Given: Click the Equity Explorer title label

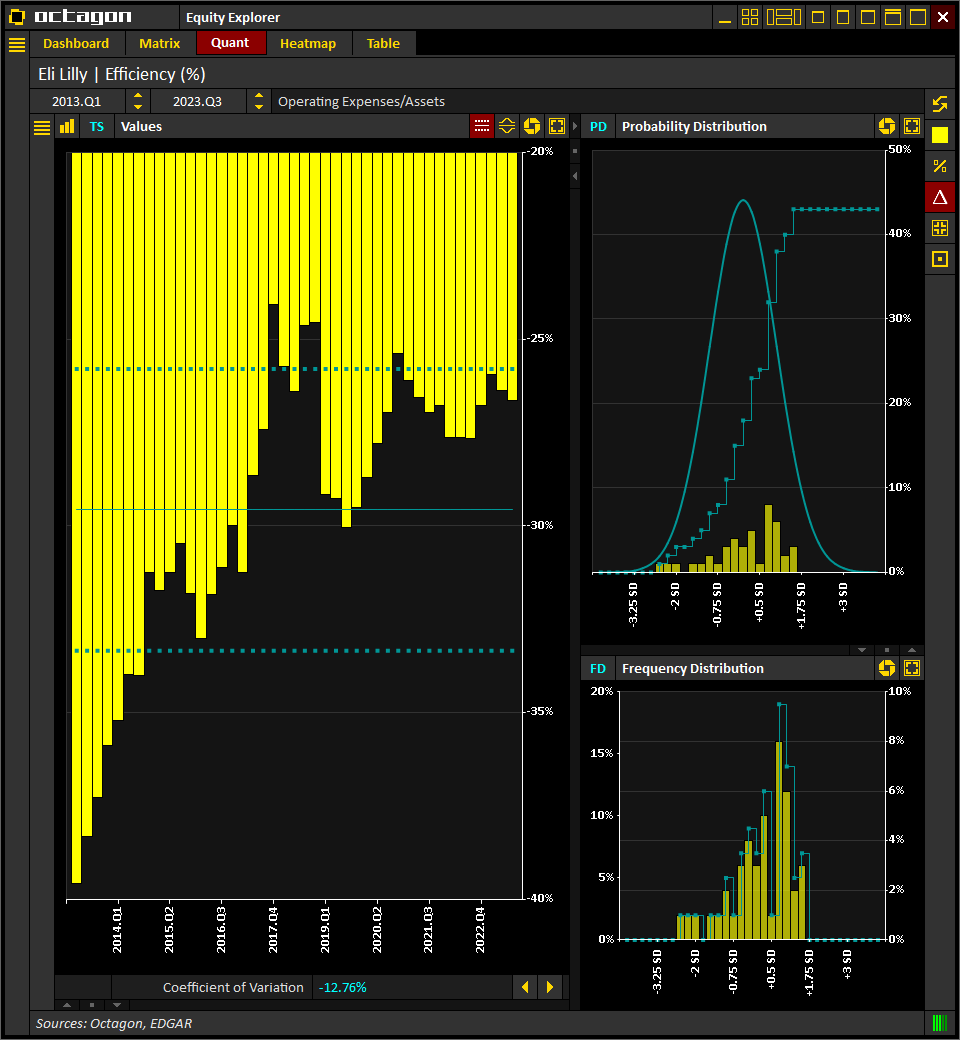Looking at the screenshot, I should (233, 17).
